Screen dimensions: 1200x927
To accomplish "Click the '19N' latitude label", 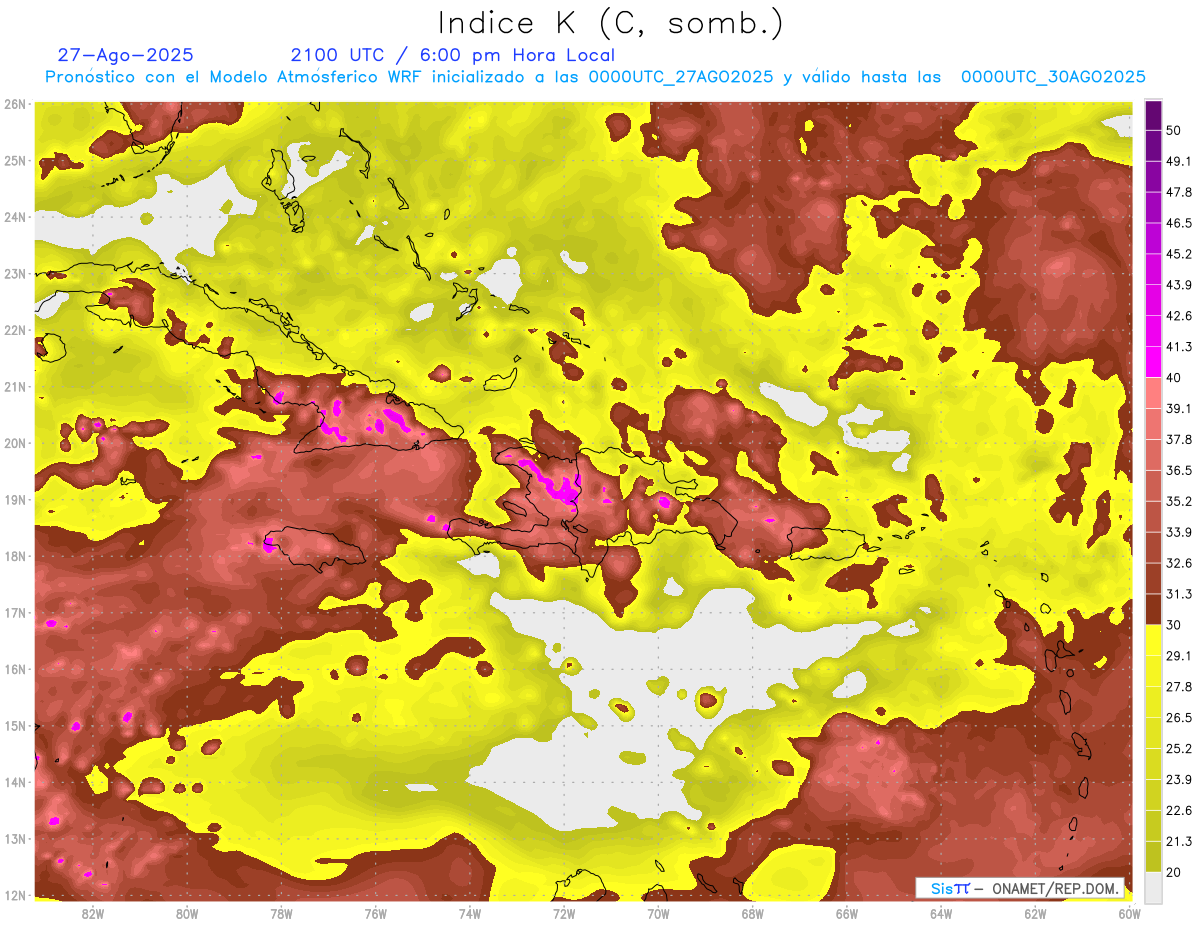I will (16, 500).
